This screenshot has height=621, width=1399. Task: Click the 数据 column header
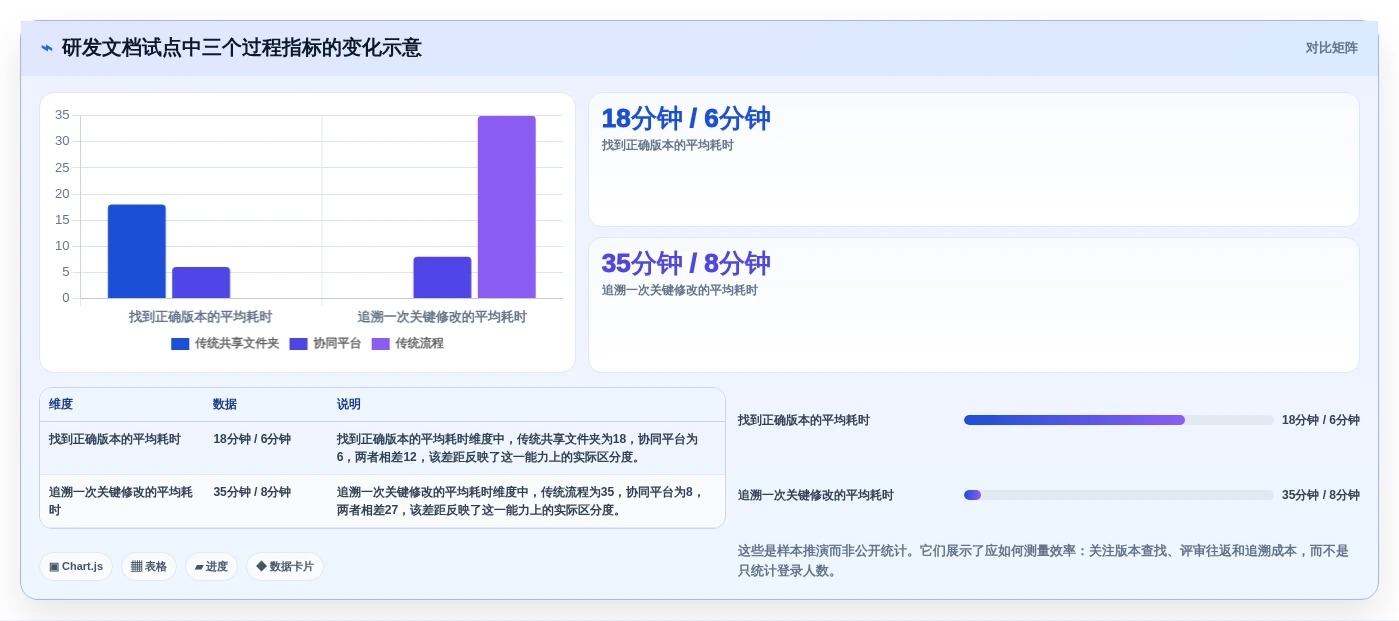pyautogui.click(x=225, y=405)
